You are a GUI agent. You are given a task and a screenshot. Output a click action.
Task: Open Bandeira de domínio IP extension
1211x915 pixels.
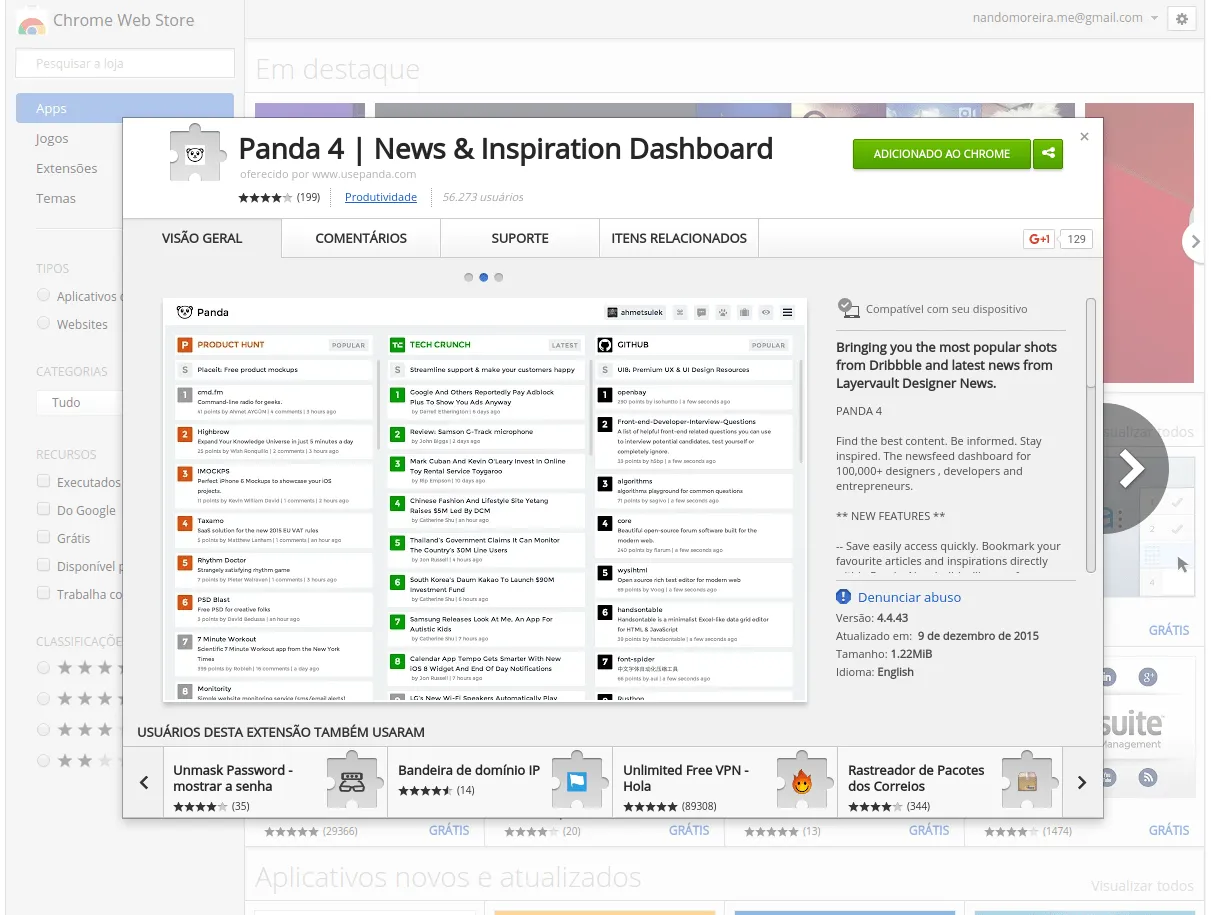click(x=468, y=770)
